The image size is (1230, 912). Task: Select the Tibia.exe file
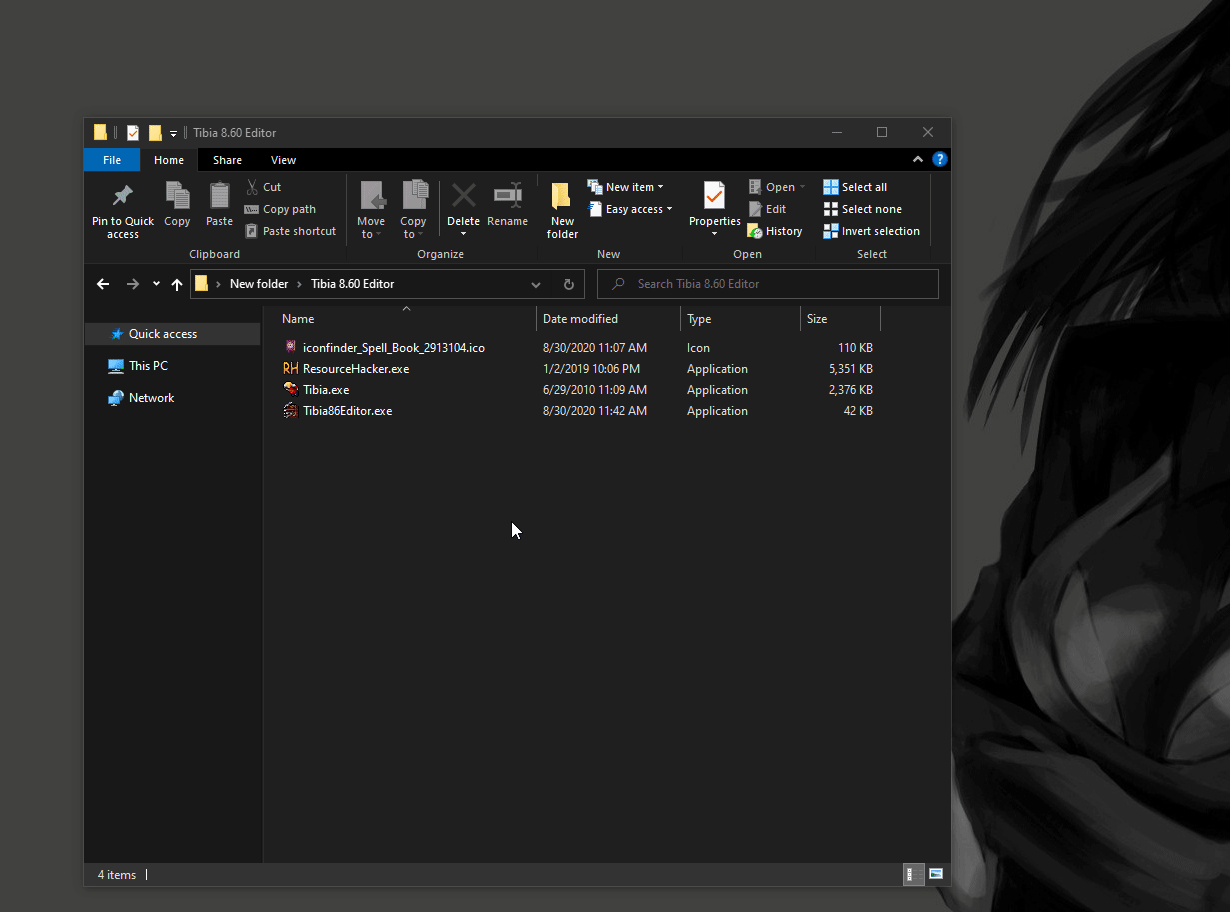(x=326, y=390)
